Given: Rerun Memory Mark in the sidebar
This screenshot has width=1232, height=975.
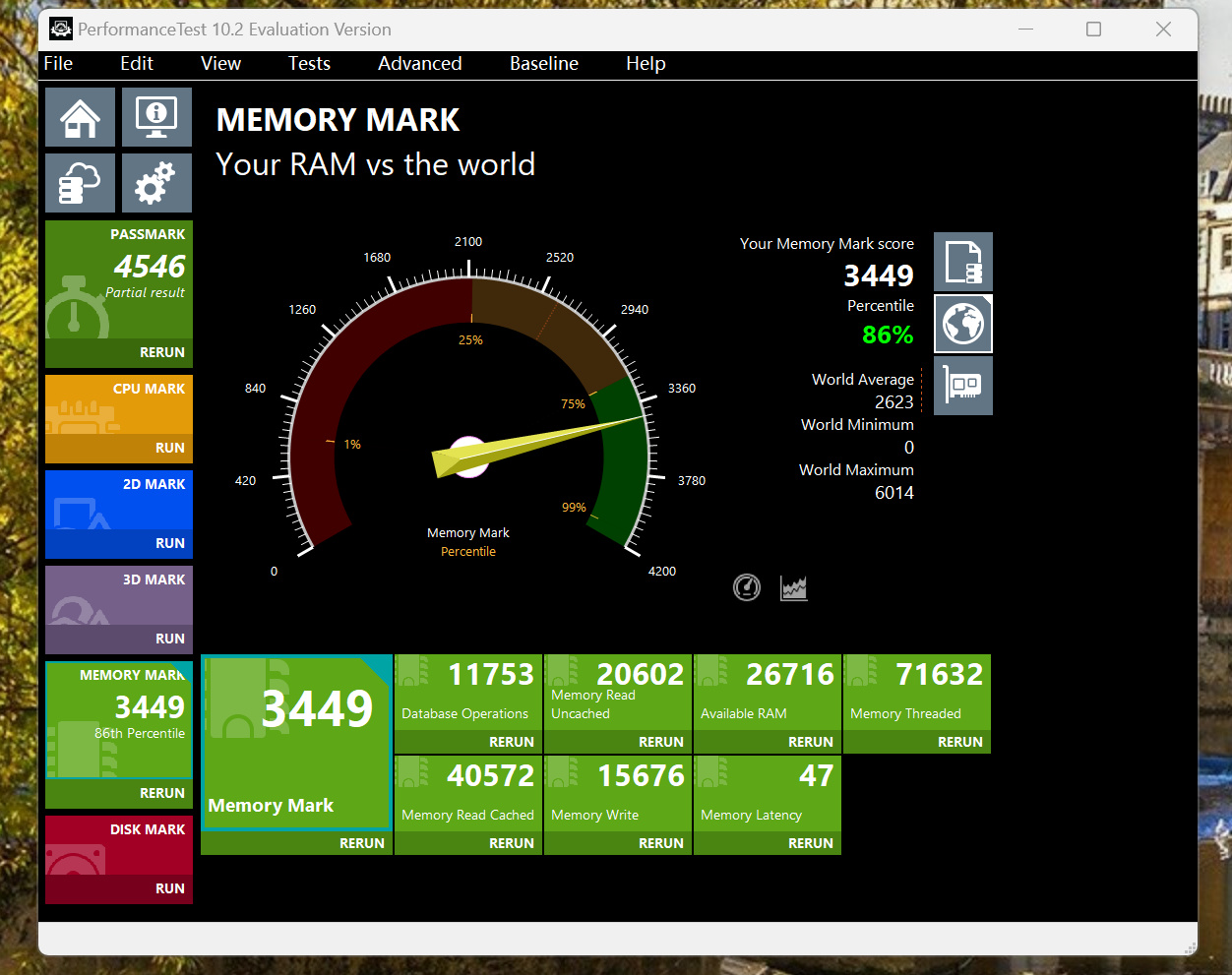Looking at the screenshot, I should [x=119, y=793].
